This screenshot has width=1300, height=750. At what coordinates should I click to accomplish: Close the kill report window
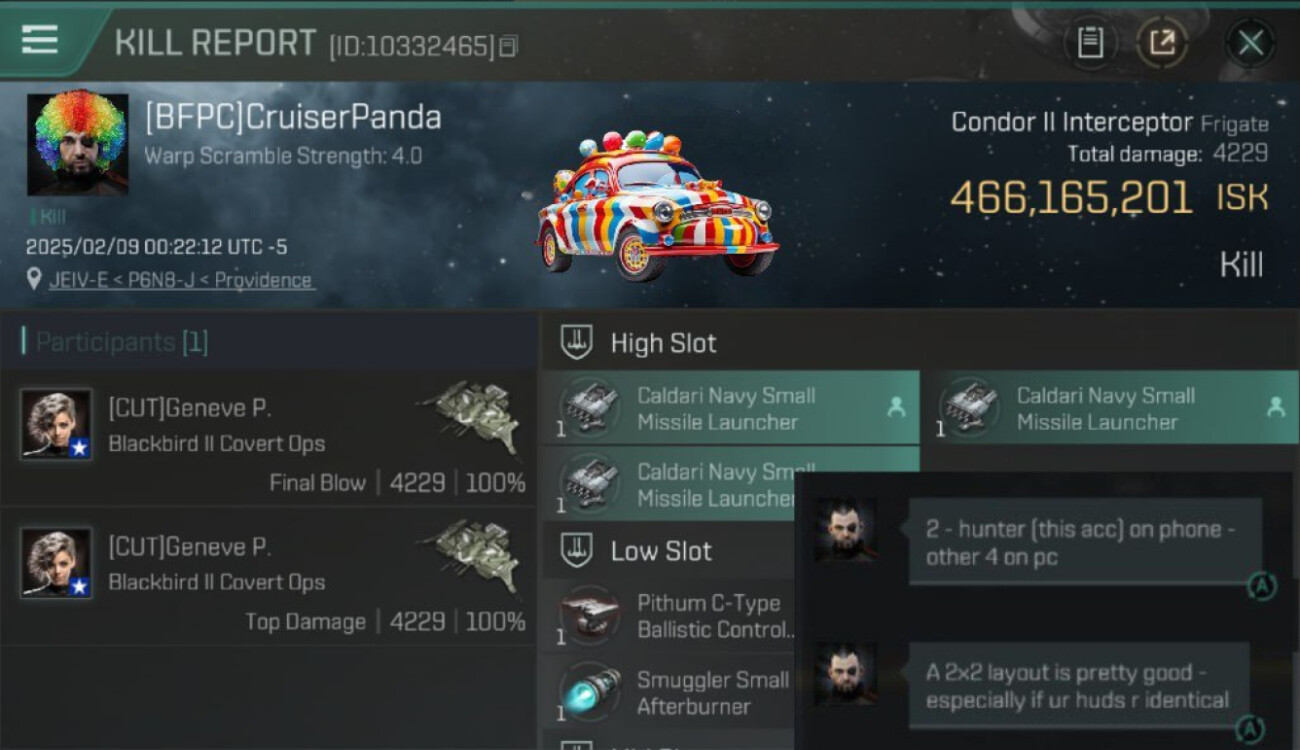(x=1250, y=43)
